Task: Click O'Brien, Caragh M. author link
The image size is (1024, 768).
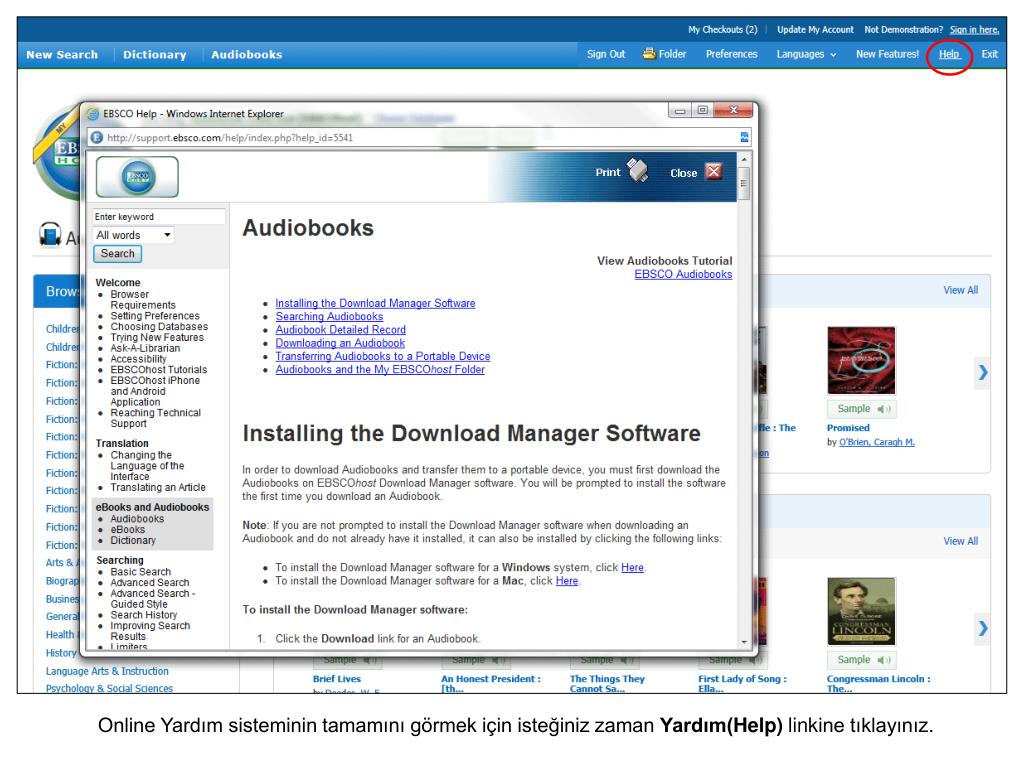Action: [876, 442]
